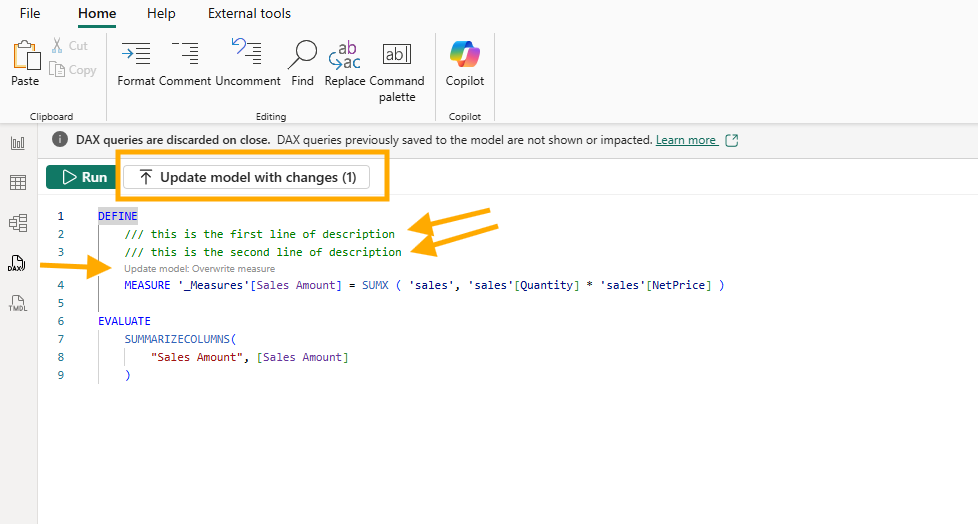Open the External tools tab
The width and height of the screenshot is (978, 524).
(x=249, y=14)
